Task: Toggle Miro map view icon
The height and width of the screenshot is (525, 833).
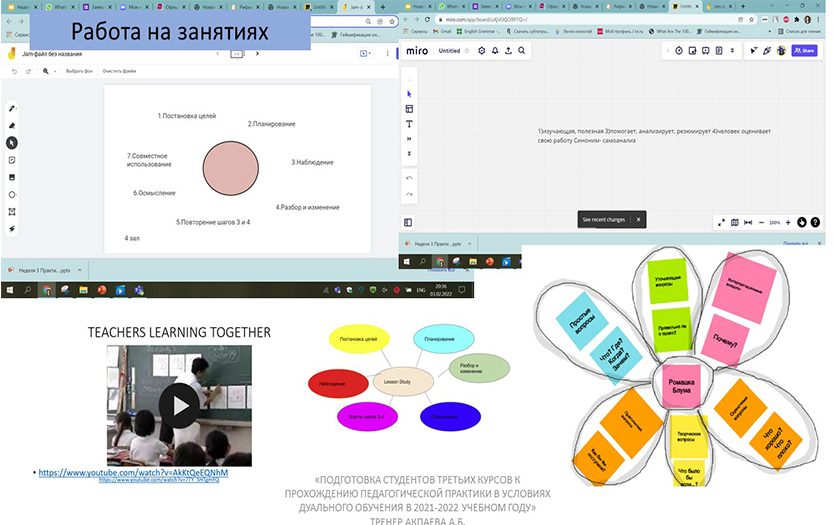Action: [734, 222]
